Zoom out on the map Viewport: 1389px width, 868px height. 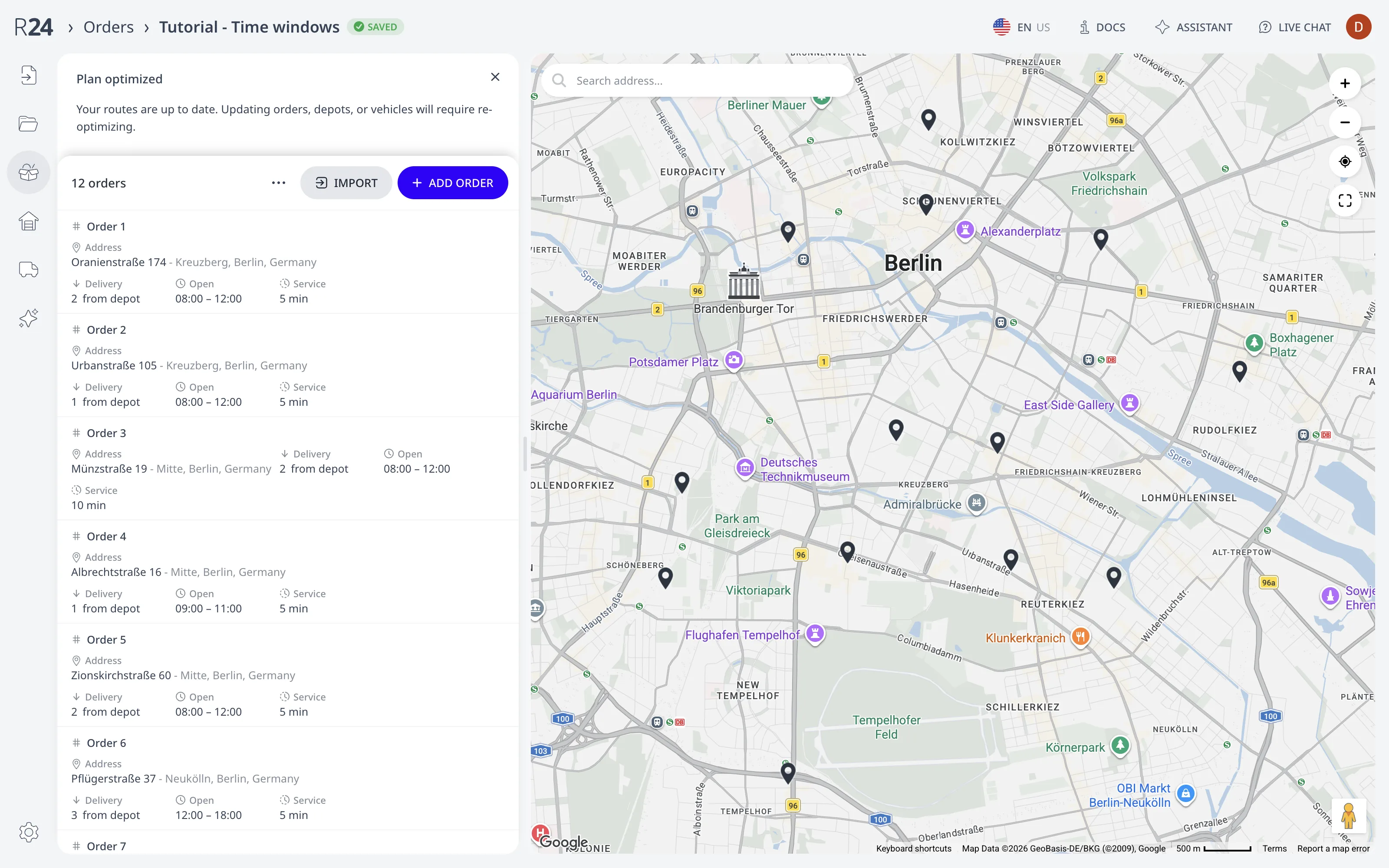(1345, 122)
